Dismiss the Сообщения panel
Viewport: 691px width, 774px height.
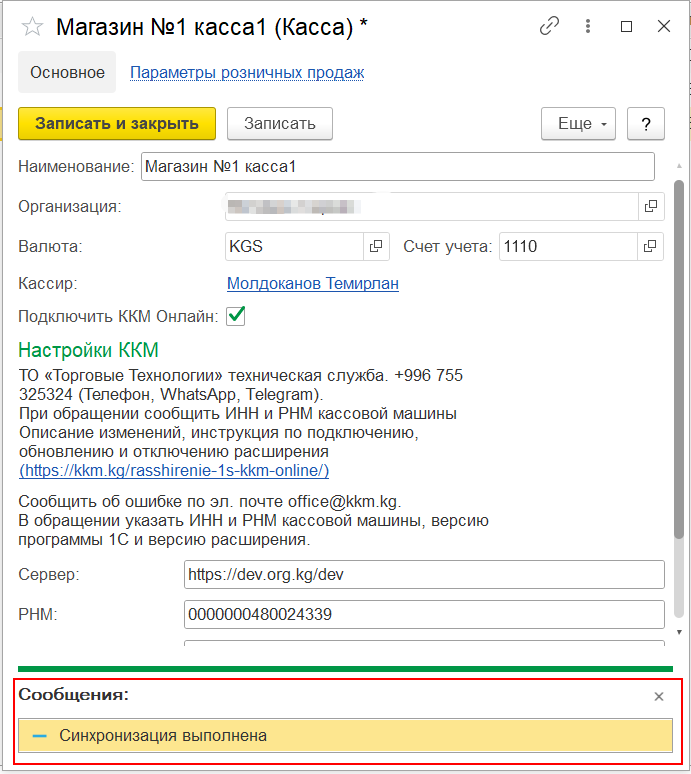(x=658, y=697)
